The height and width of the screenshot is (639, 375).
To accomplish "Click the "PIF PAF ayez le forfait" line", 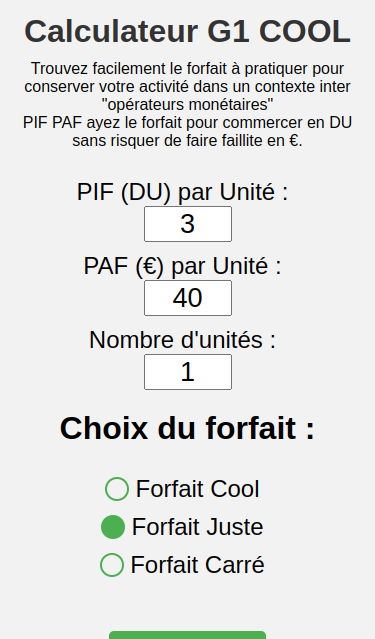I will 188,122.
